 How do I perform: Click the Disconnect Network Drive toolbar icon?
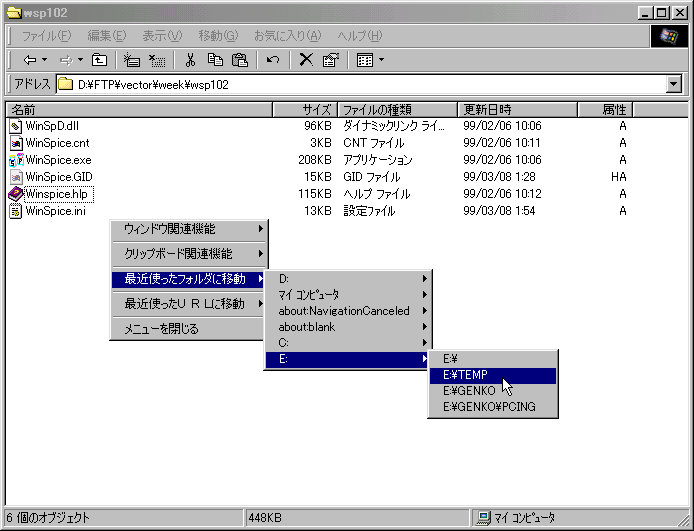click(157, 60)
